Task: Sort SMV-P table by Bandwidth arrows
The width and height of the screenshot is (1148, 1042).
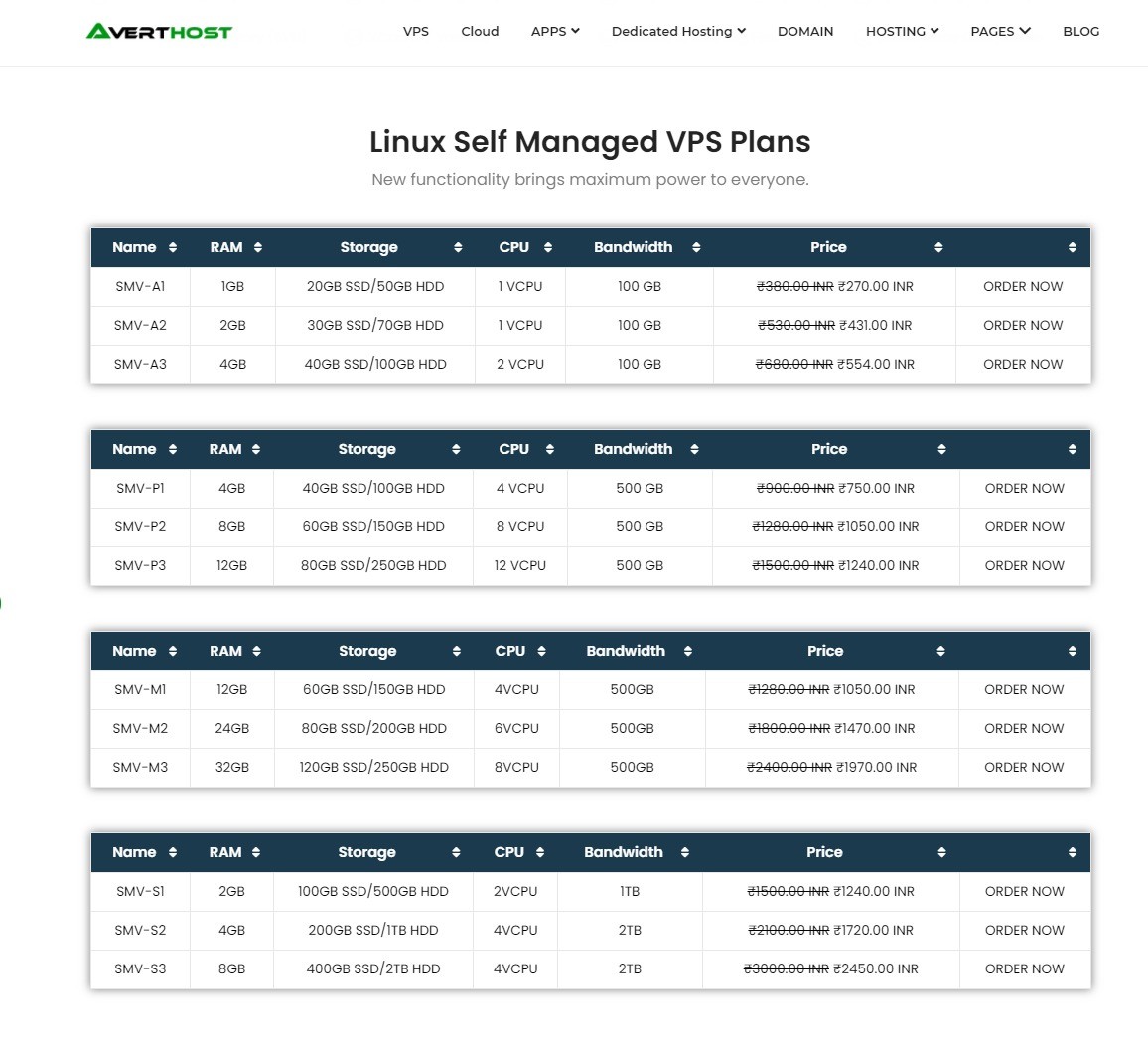Action: [694, 449]
